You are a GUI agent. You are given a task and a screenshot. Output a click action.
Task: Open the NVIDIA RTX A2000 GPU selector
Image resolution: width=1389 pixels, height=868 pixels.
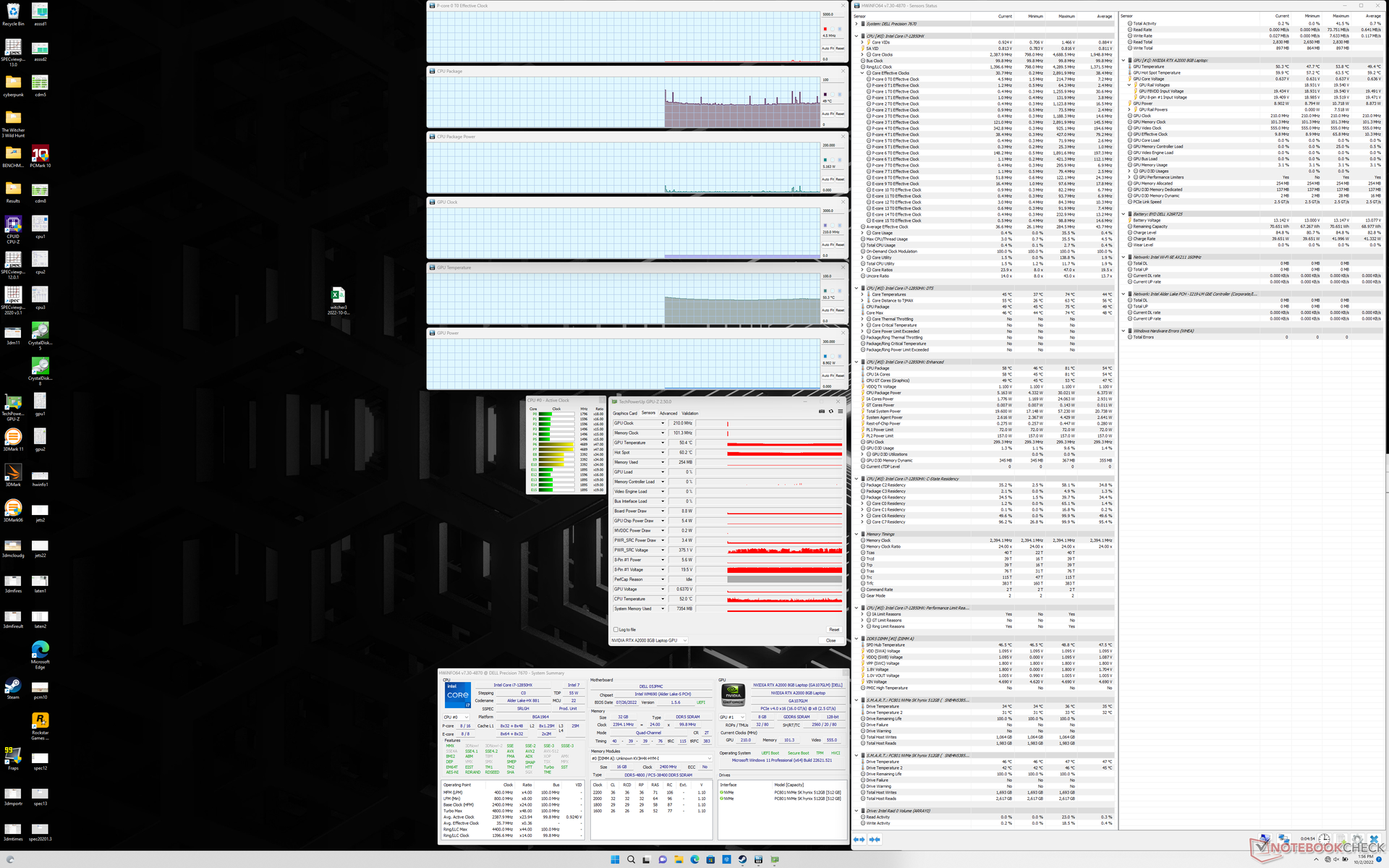[x=648, y=640]
